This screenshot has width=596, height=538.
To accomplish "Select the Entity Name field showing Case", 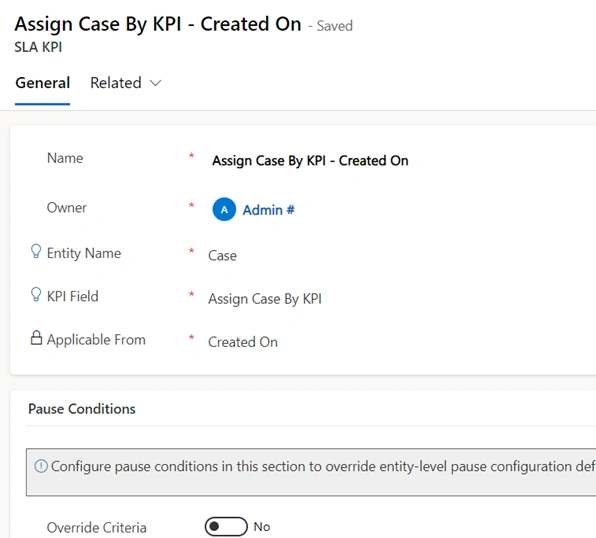I will point(222,256).
